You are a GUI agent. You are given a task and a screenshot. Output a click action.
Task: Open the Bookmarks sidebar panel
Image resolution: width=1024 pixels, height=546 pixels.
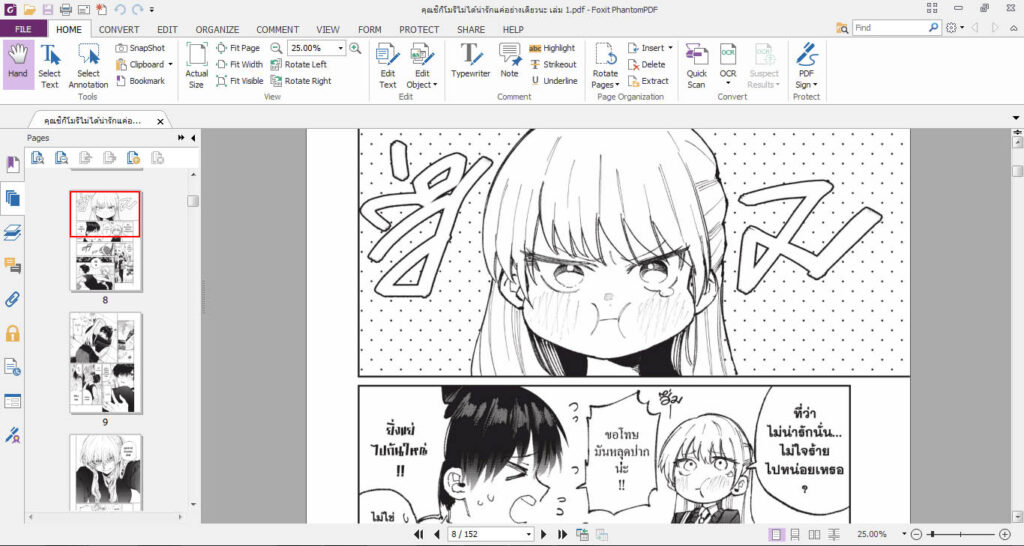(x=12, y=165)
